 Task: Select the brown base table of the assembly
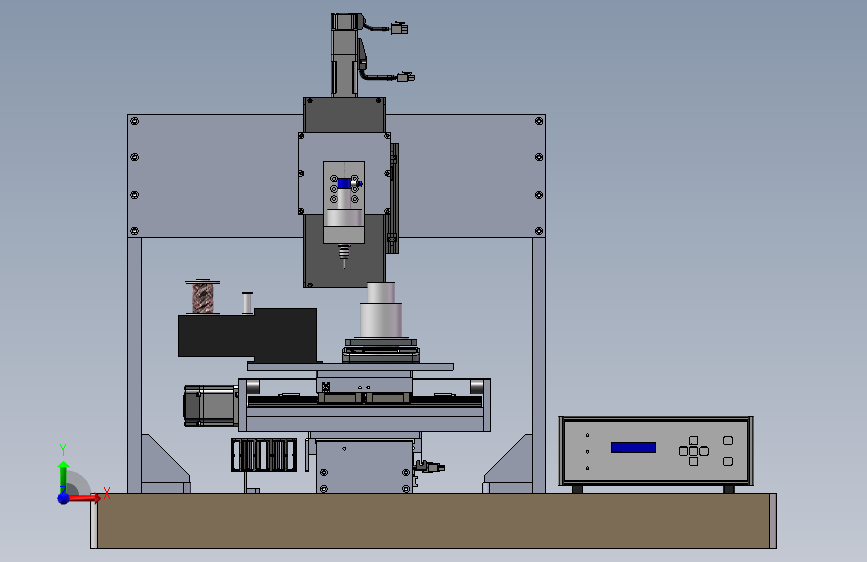pyautogui.click(x=434, y=521)
